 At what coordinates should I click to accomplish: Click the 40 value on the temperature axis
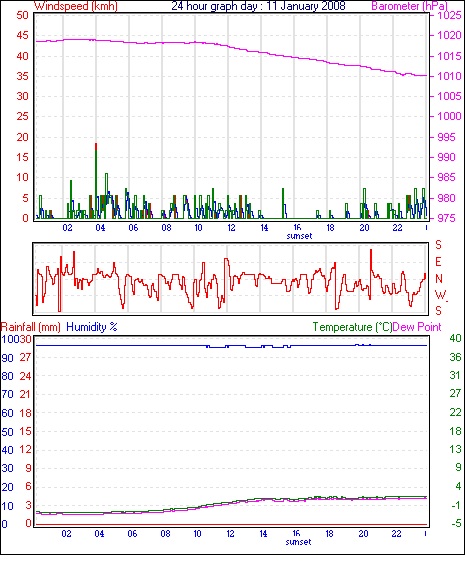tap(455, 338)
